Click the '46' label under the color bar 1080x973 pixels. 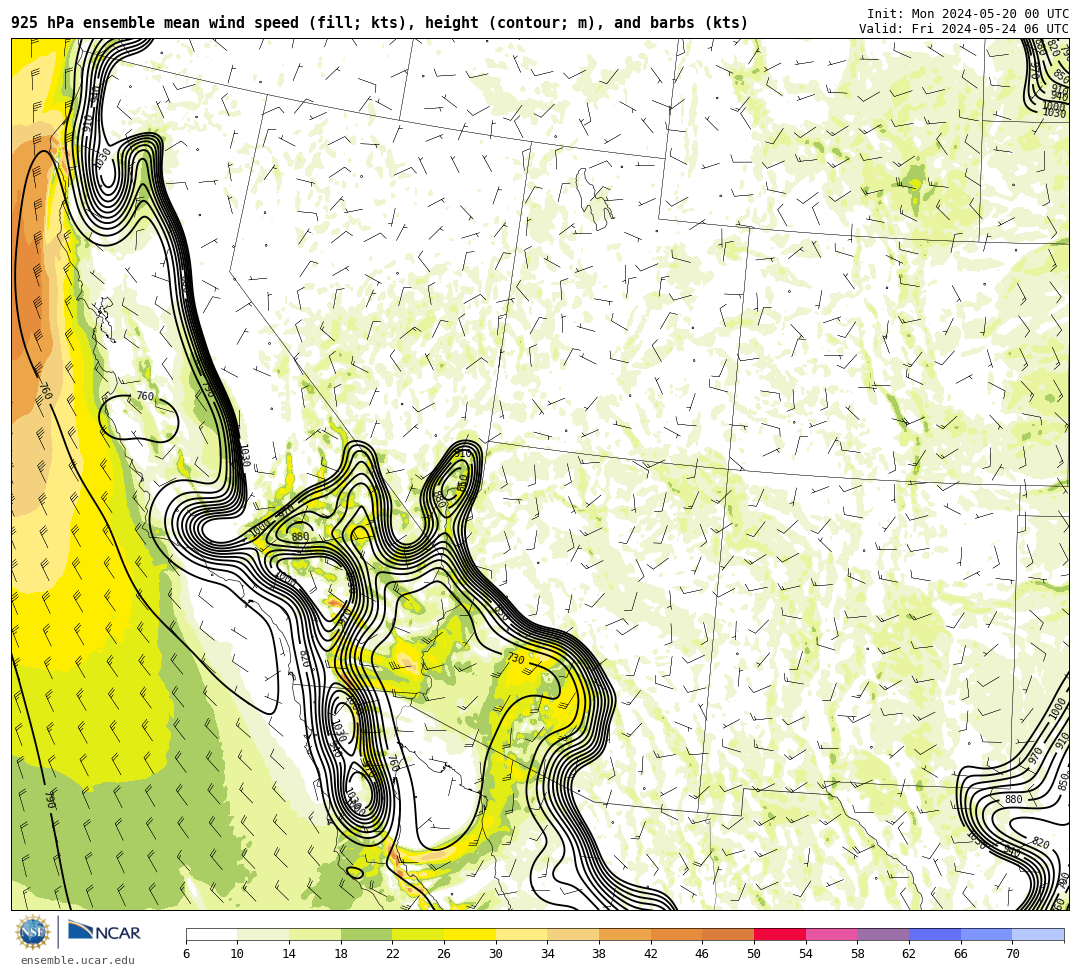click(x=703, y=954)
